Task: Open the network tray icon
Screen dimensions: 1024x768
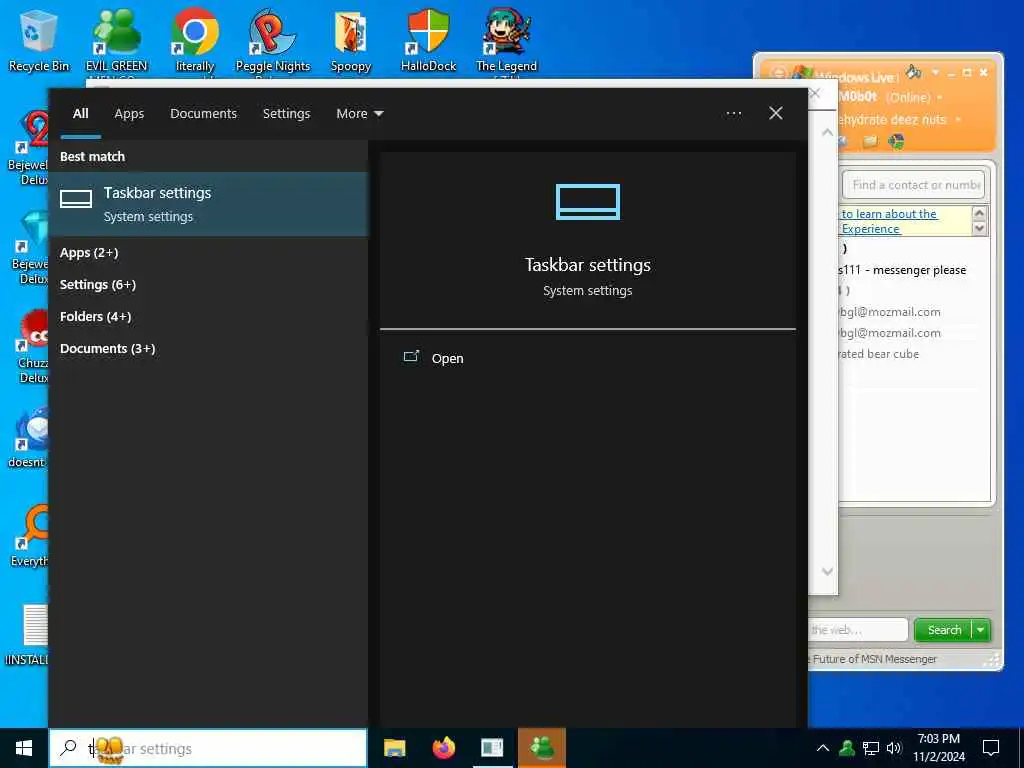Action: [x=871, y=748]
